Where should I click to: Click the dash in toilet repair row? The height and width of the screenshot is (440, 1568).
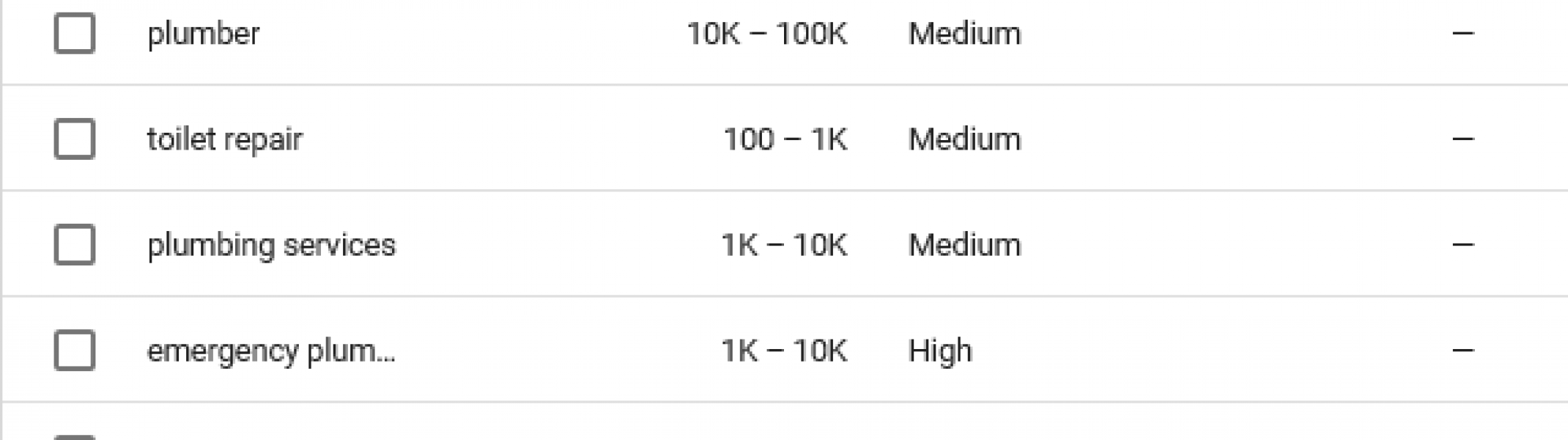[x=1463, y=139]
